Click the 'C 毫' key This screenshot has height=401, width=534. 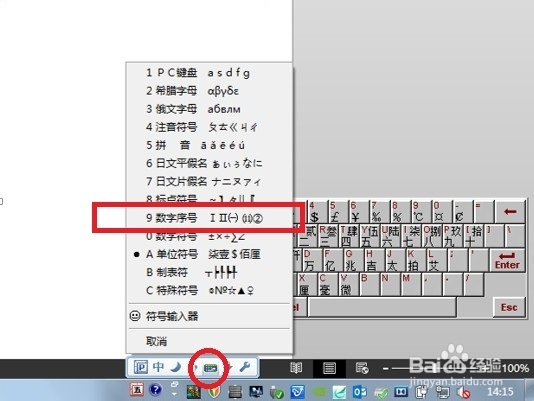point(328,284)
